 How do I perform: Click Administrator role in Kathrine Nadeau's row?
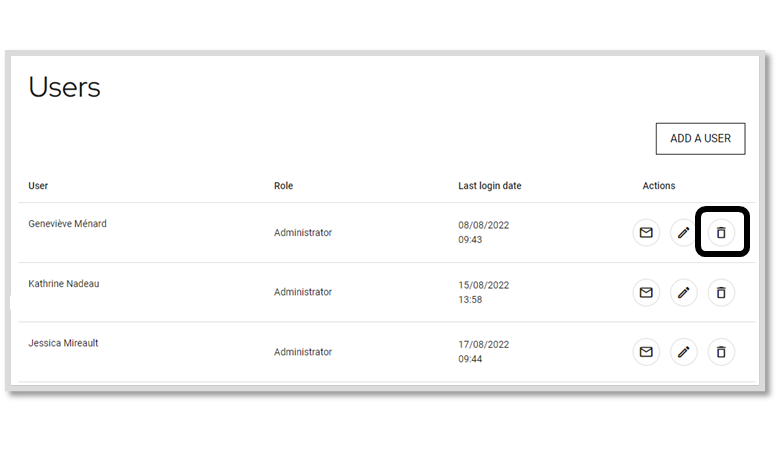(303, 292)
